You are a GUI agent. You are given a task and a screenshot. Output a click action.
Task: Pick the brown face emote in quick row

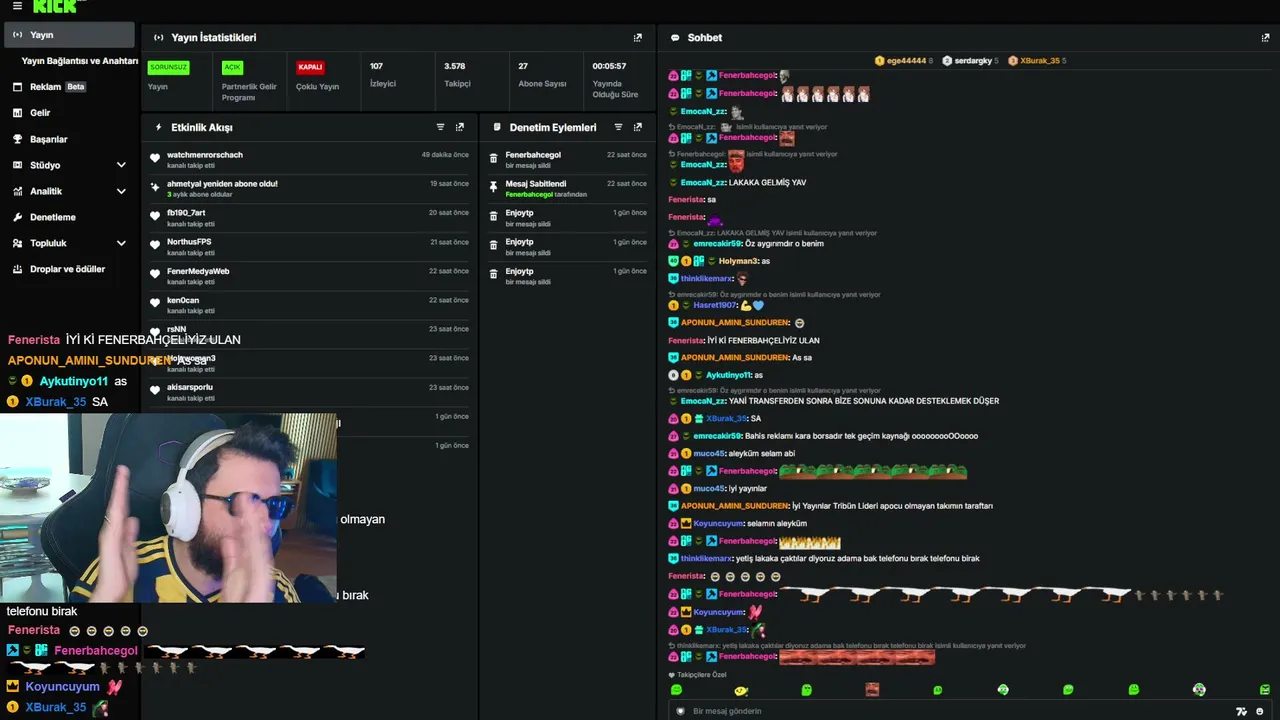pyautogui.click(x=872, y=690)
